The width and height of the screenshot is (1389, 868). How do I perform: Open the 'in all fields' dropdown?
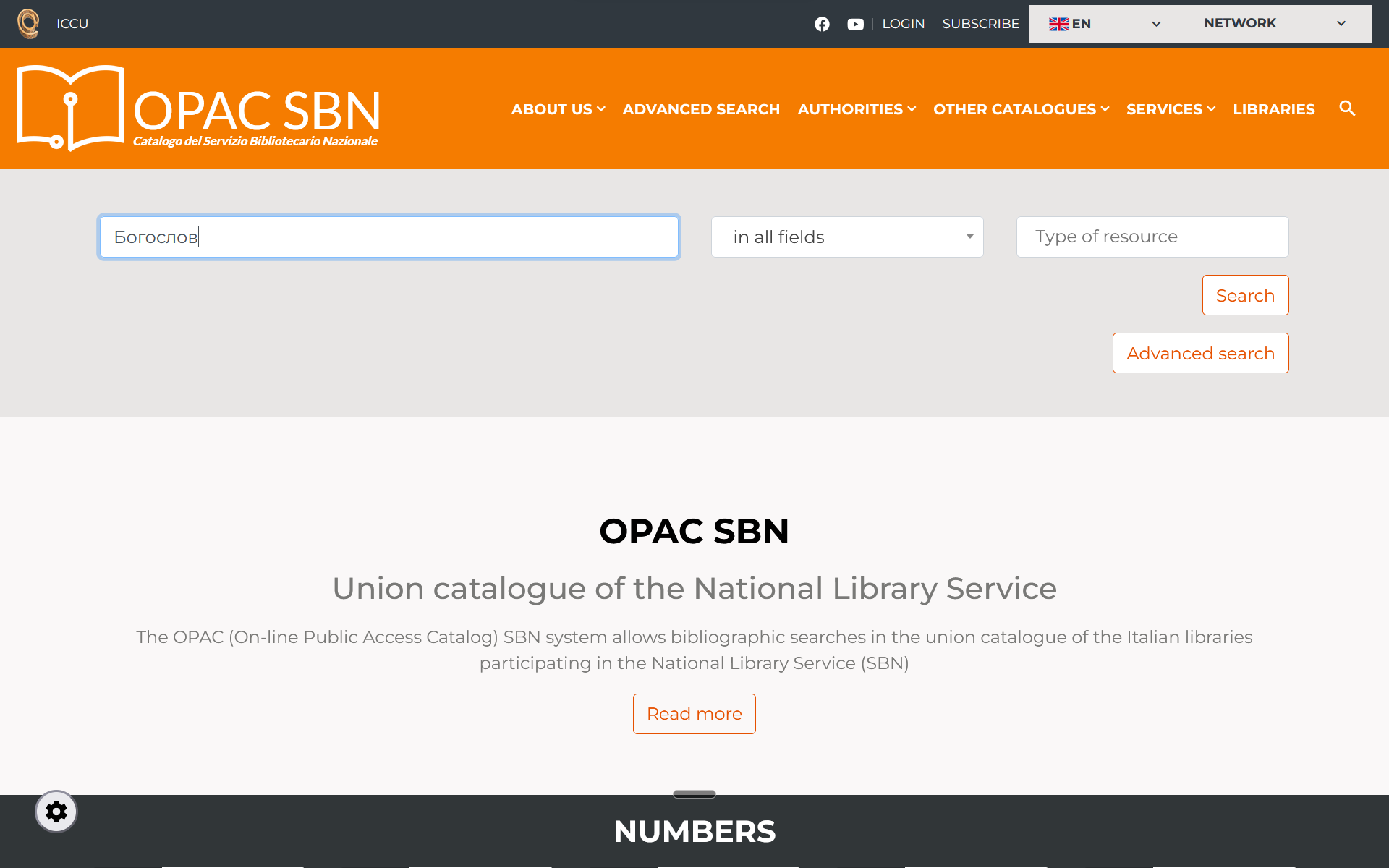846,237
